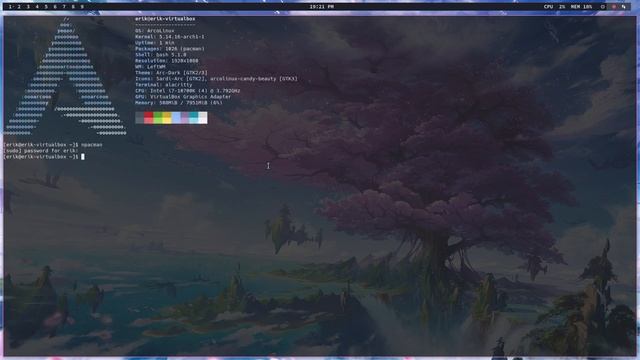Click the Memory usage line
Screen dimensions: 640x360
(179, 102)
